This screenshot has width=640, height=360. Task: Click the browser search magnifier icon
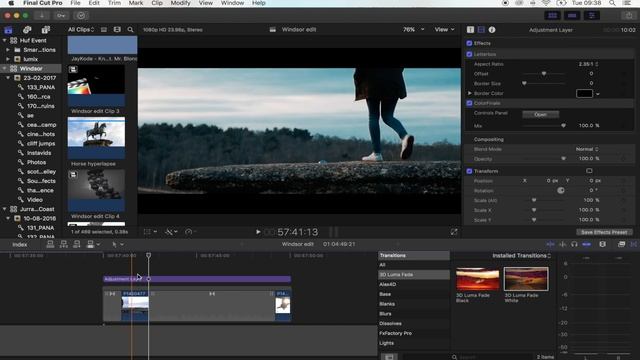(130, 30)
